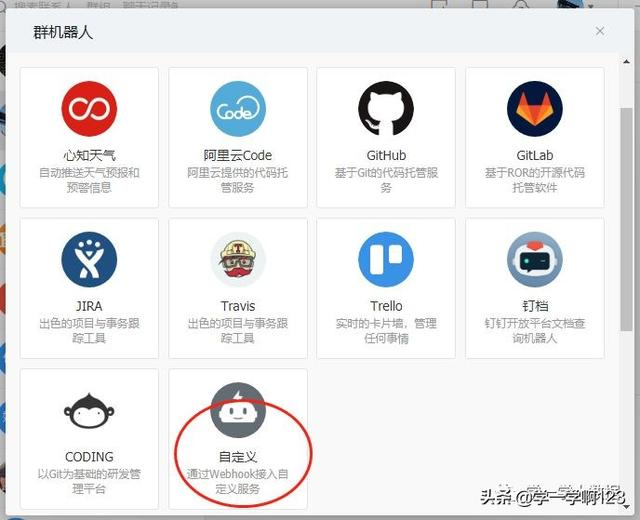
Task: Click the Travis title label
Action: [238, 306]
